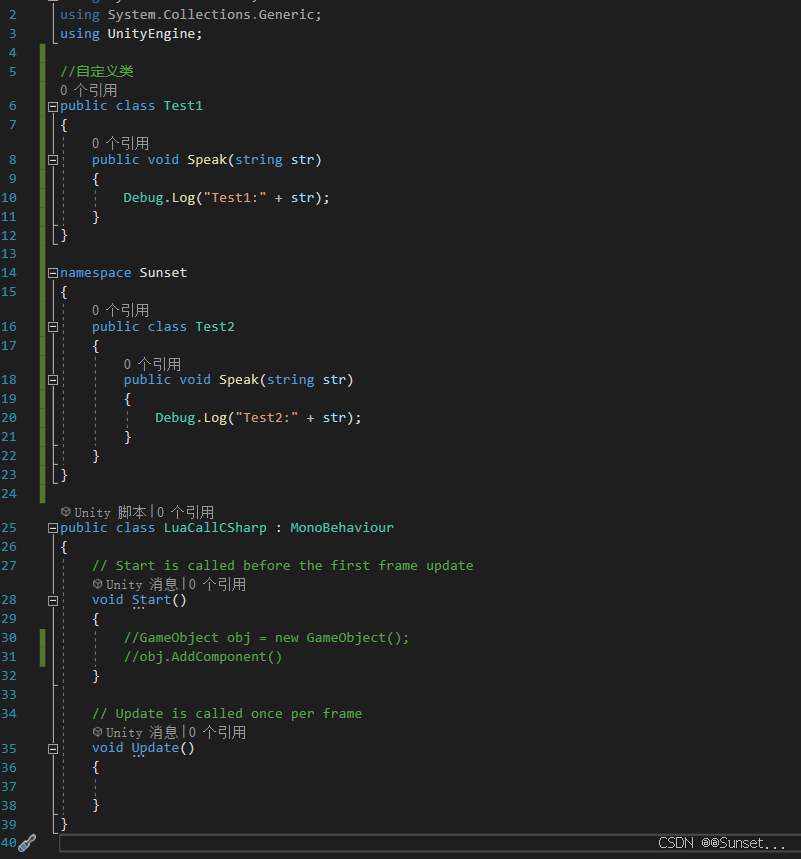Collapse the namespace Sunset block
This screenshot has height=859, width=801.
(x=53, y=273)
